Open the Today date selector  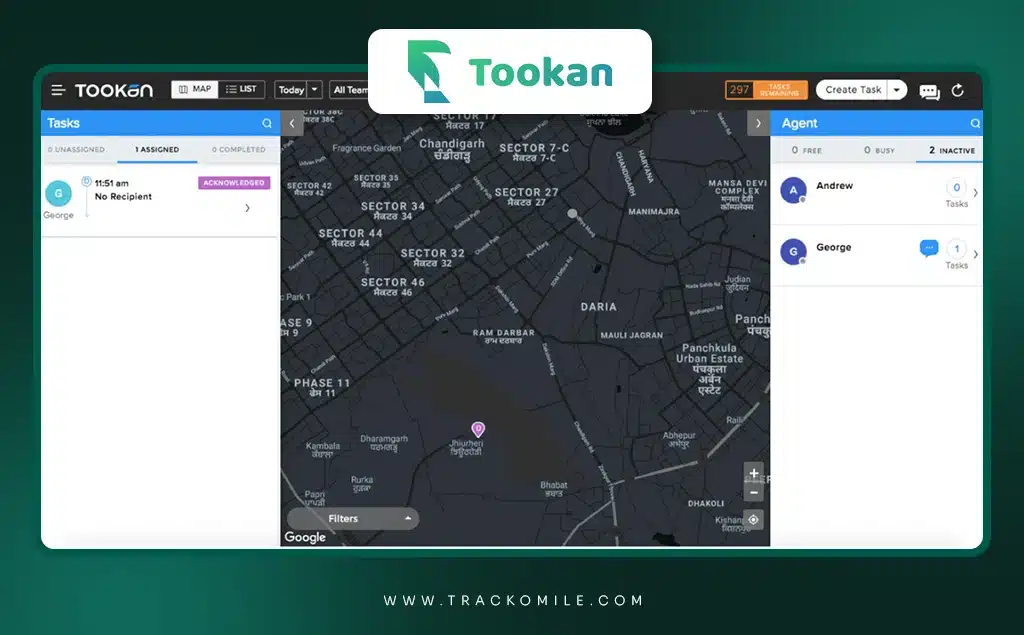pyautogui.click(x=291, y=90)
